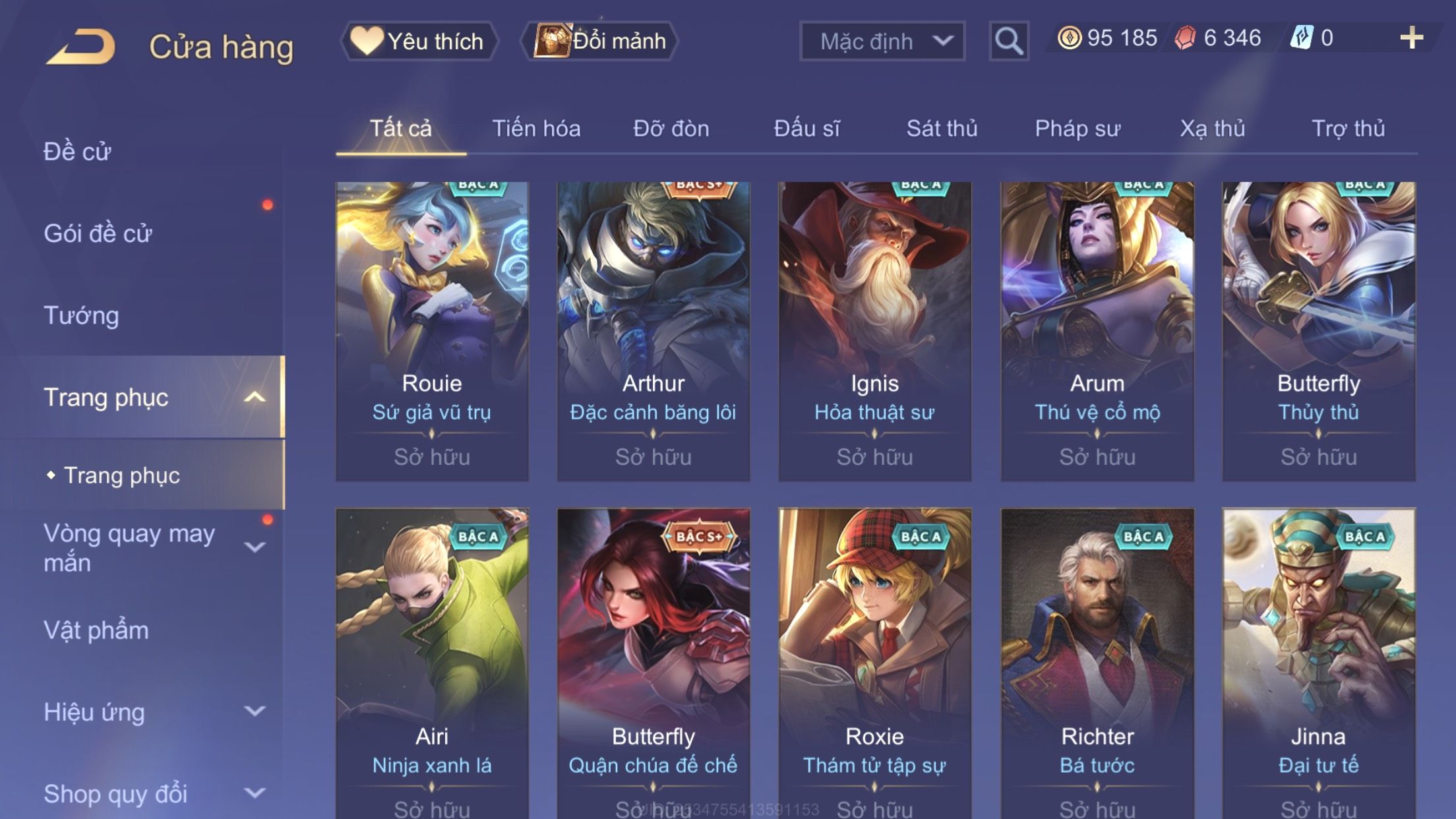Expand the Hiệu ứng sidebar section

pos(255,711)
